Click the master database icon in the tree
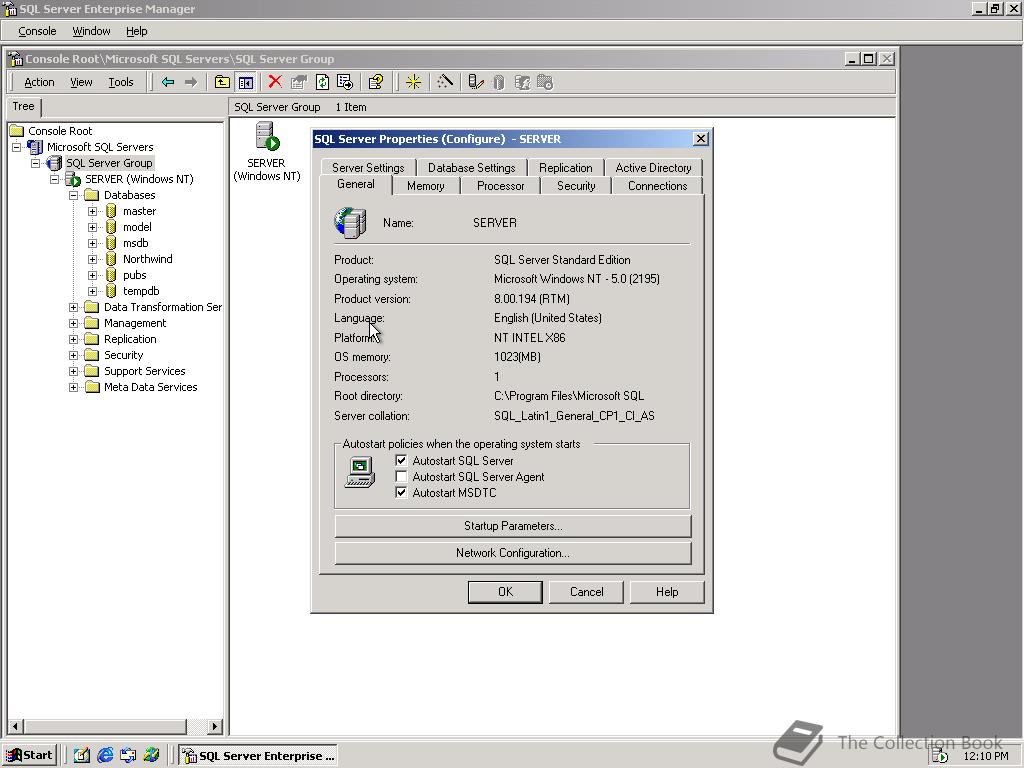 (x=111, y=211)
